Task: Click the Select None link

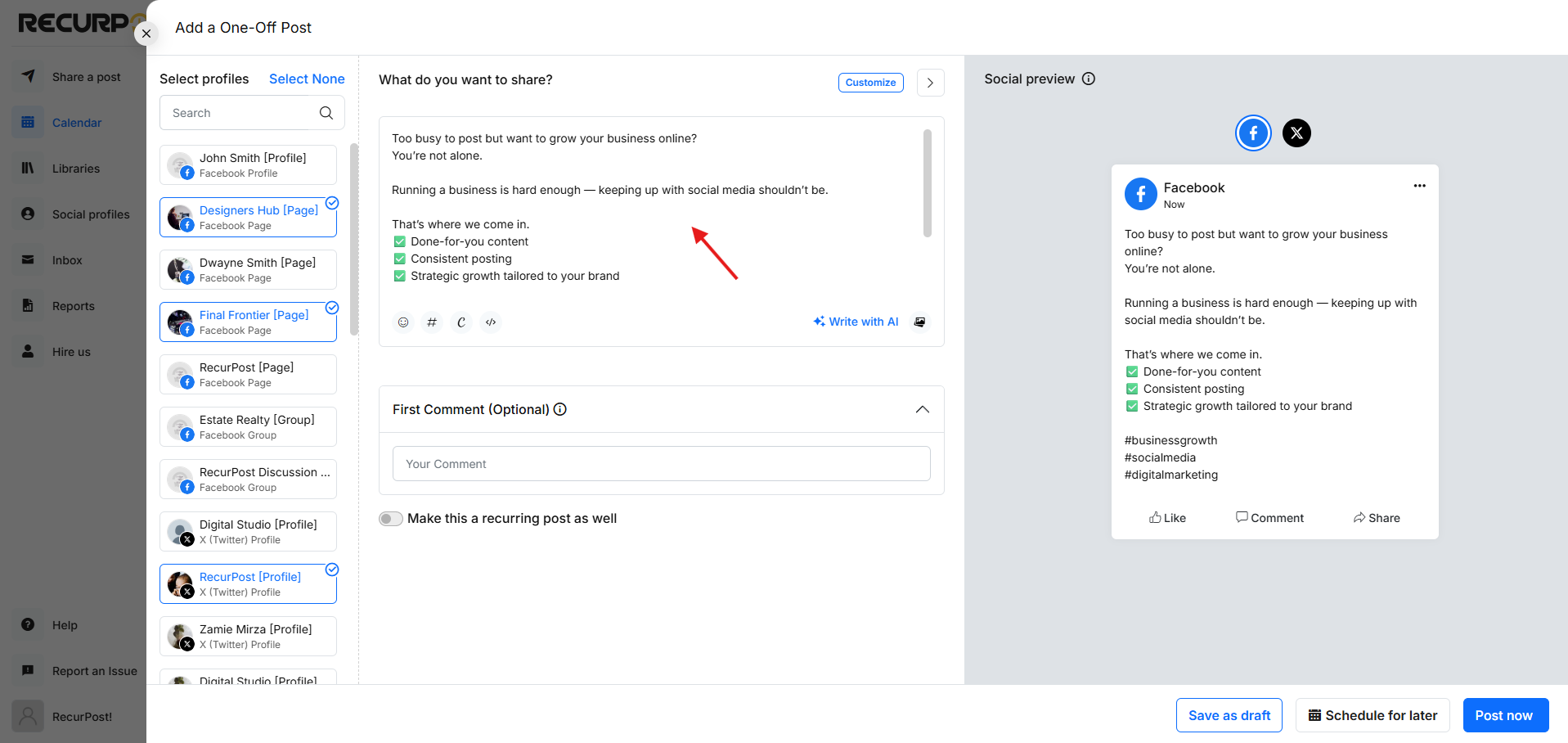Action: (307, 79)
